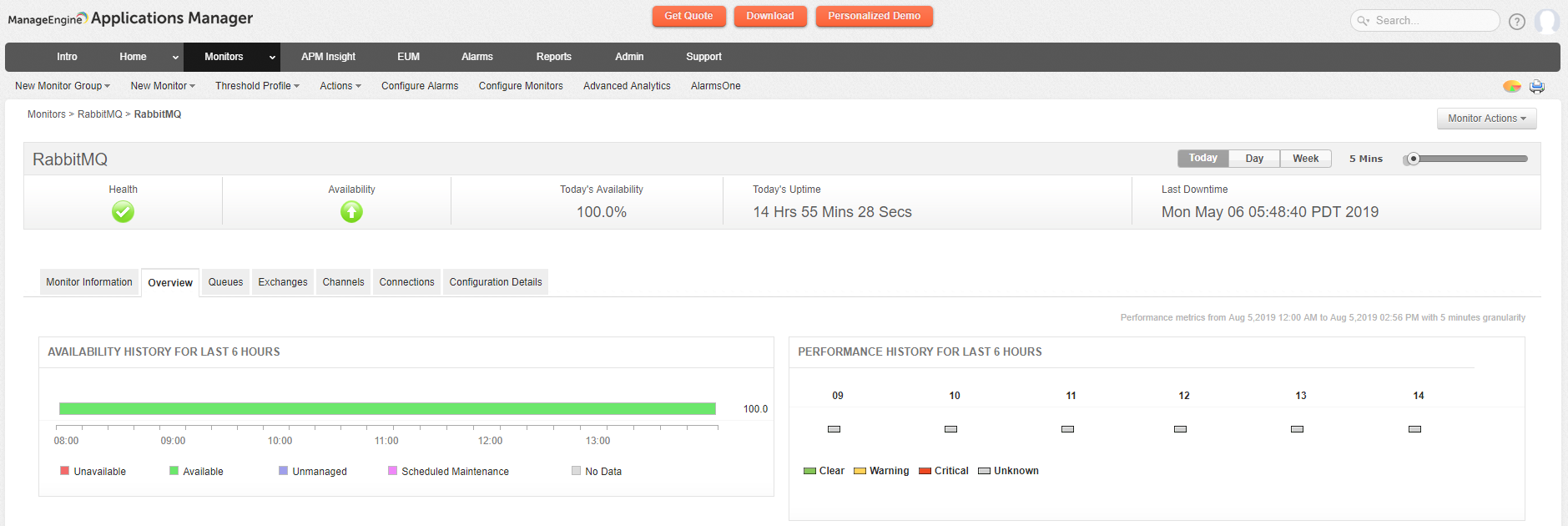Click the colorful pie chart icon

1512,86
